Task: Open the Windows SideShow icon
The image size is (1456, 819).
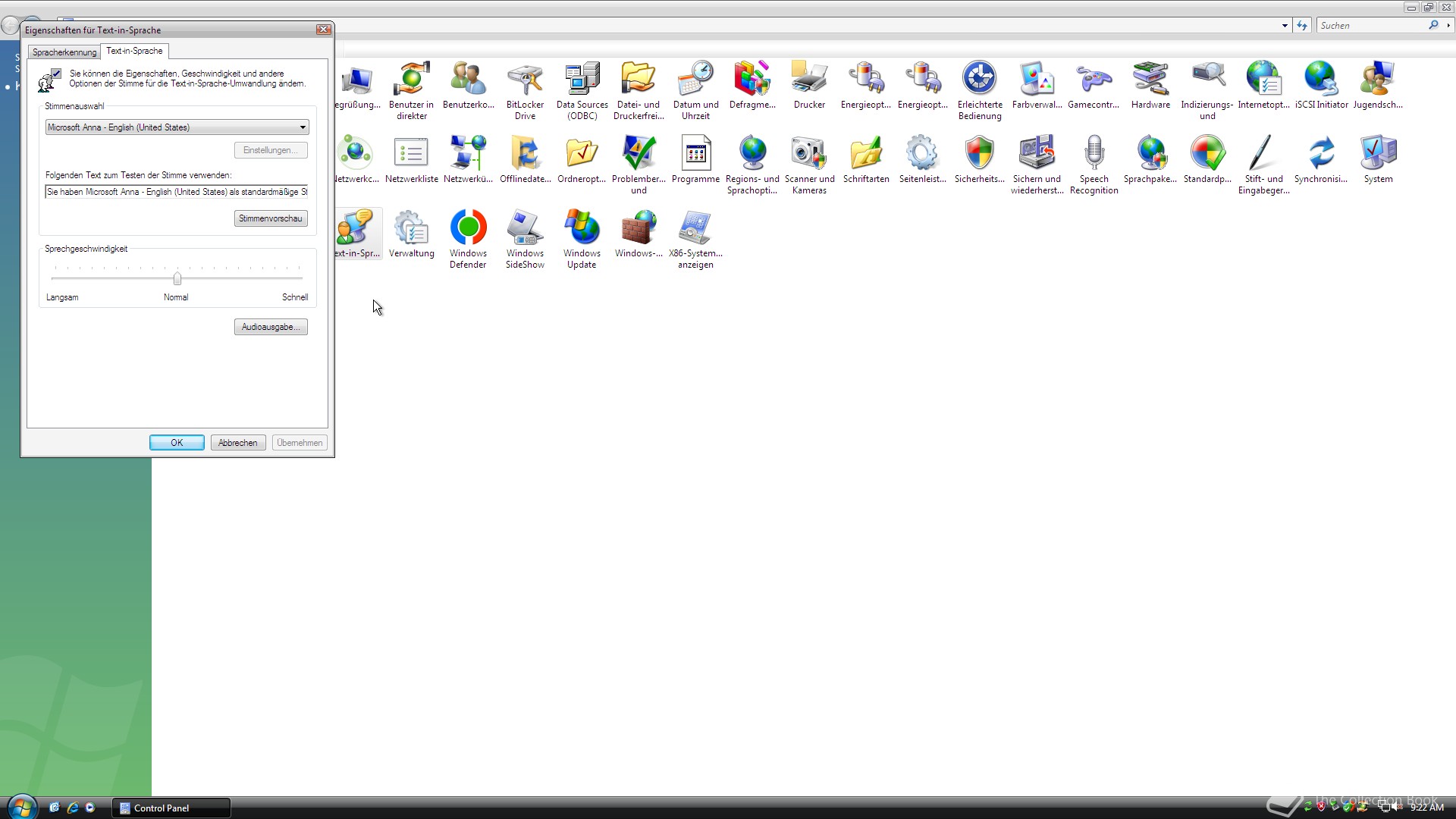Action: (x=525, y=239)
